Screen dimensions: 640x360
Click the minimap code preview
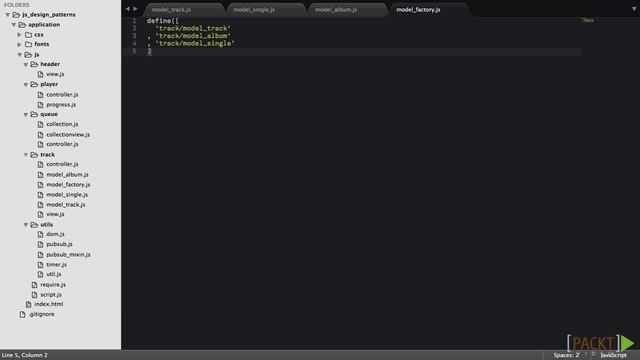click(588, 20)
